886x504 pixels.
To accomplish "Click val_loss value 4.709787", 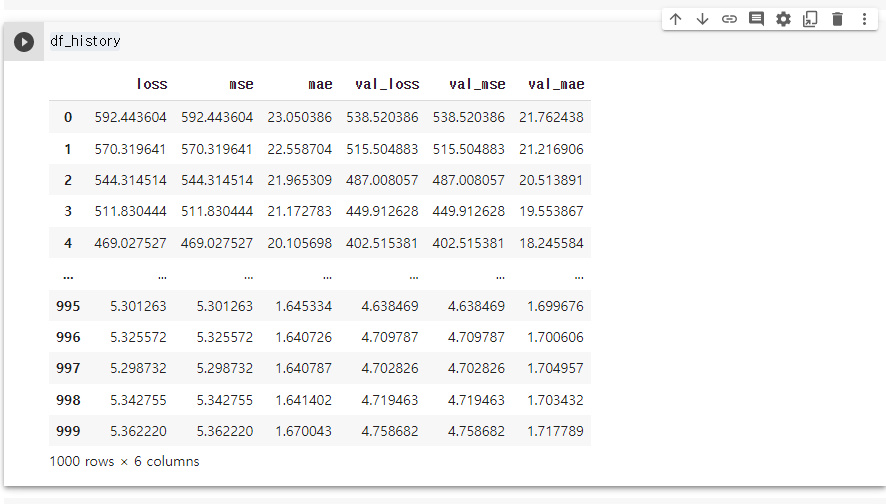I will point(390,337).
